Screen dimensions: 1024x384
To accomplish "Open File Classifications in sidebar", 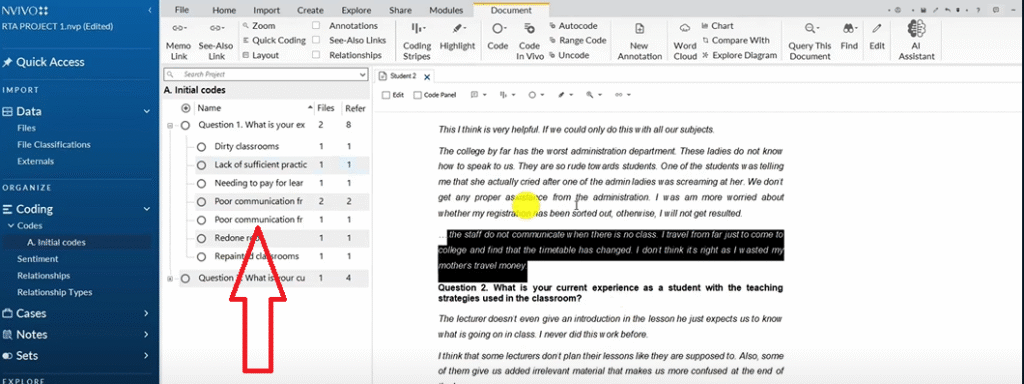I will [x=54, y=145].
